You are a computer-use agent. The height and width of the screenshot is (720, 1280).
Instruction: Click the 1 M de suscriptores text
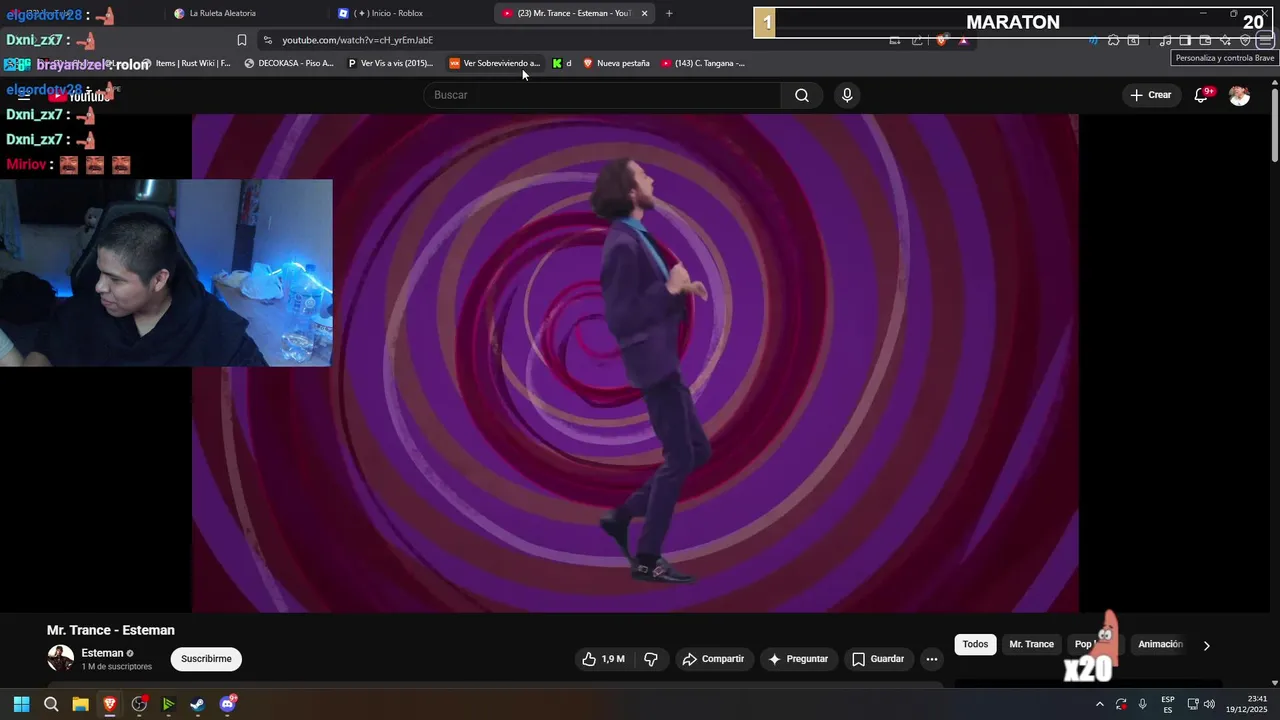[x=116, y=667]
